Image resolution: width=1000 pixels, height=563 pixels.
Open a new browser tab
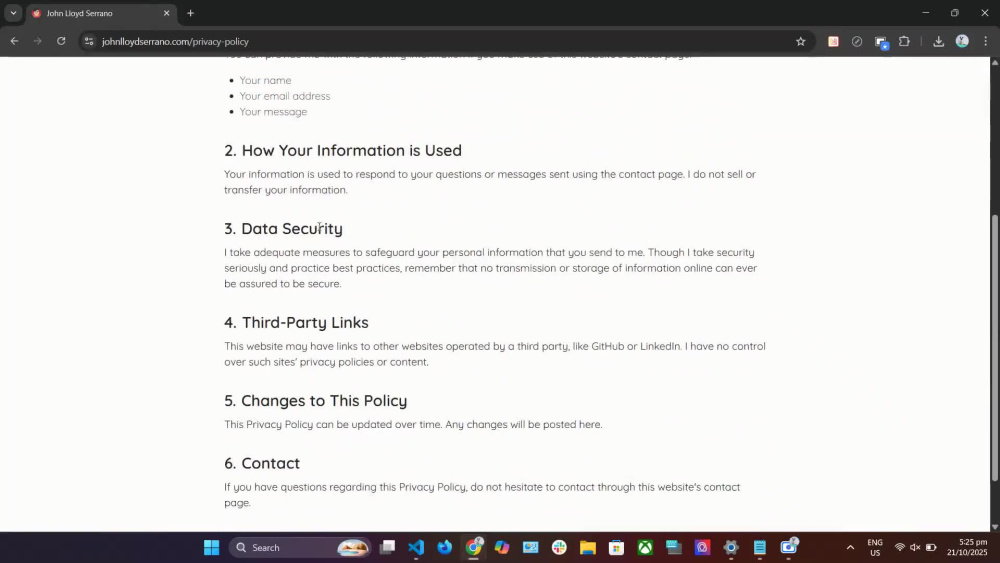190,13
